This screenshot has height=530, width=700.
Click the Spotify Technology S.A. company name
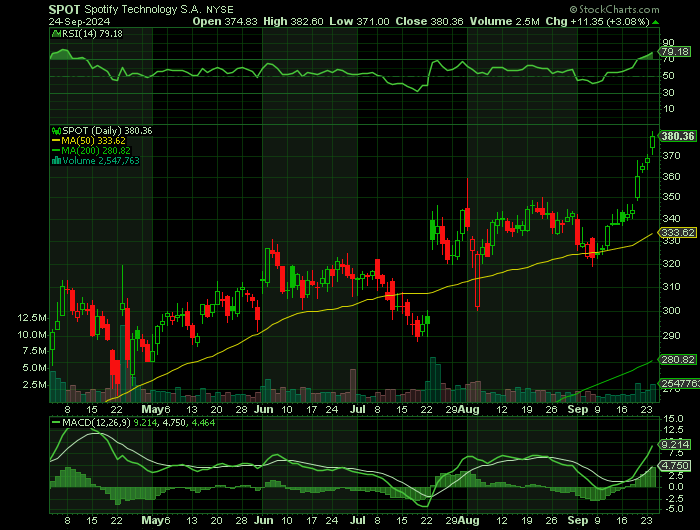(x=143, y=9)
